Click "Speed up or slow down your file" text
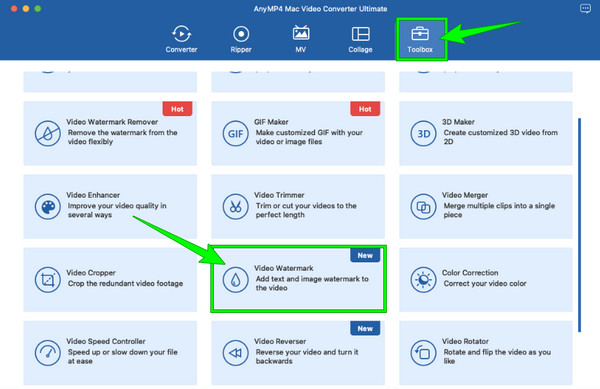Image resolution: width=600 pixels, height=389 pixels. point(122,356)
